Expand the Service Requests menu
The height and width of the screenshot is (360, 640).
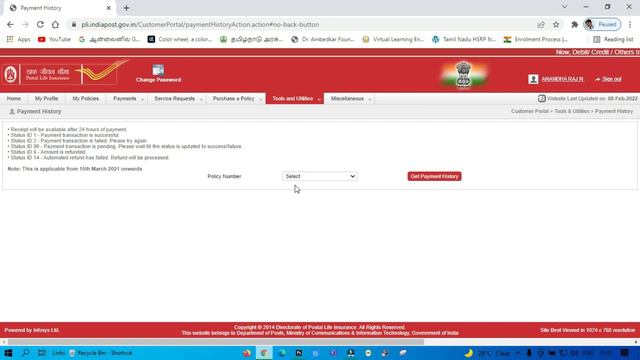point(178,99)
